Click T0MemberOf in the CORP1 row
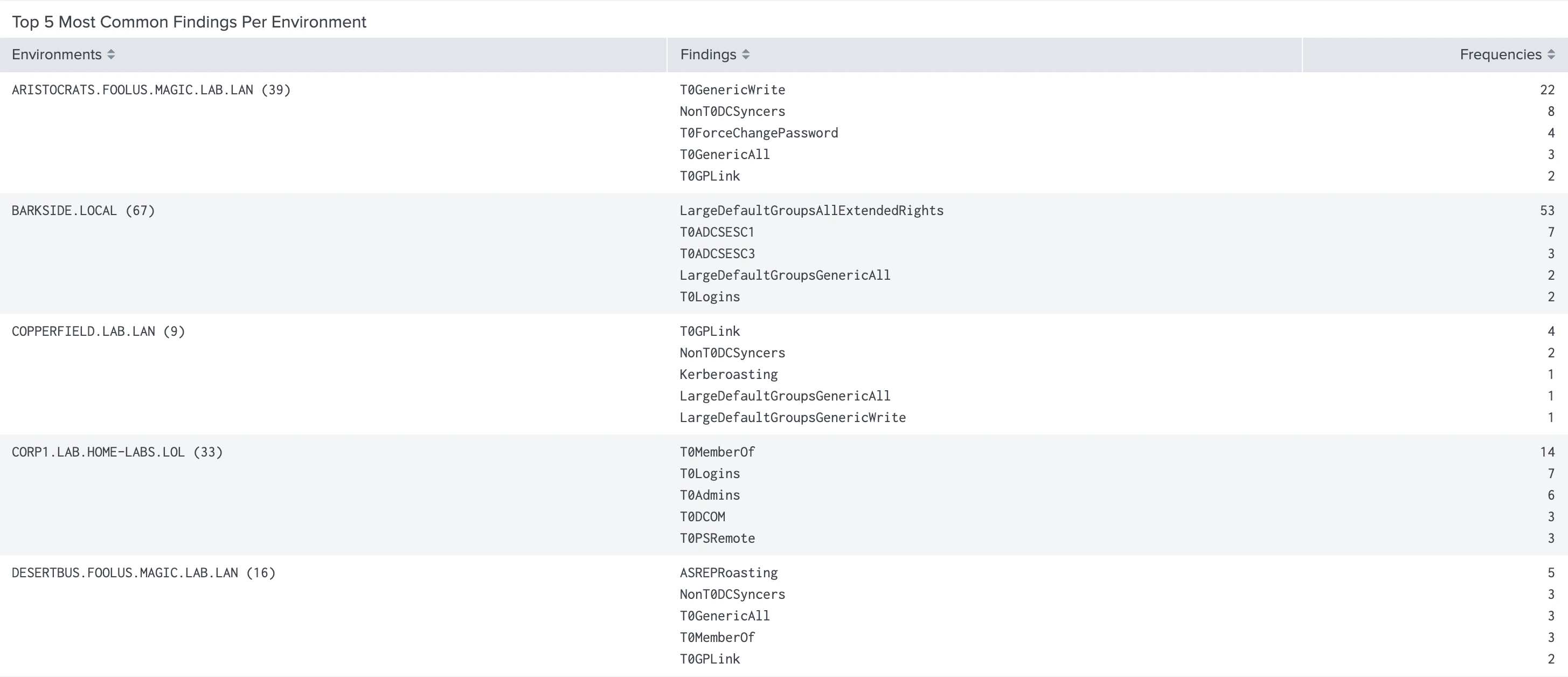1568x677 pixels. [717, 452]
